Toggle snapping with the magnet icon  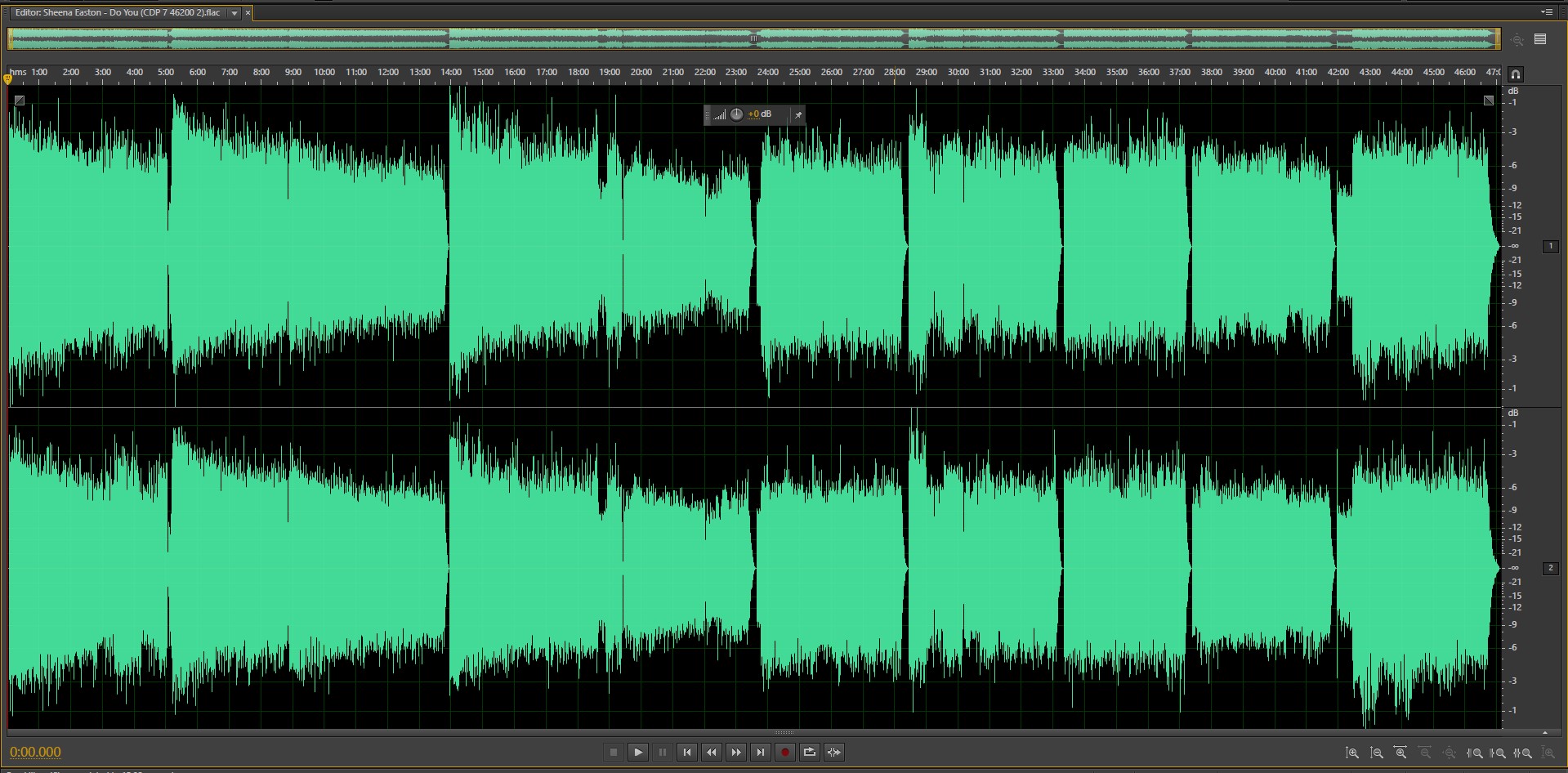1515,74
